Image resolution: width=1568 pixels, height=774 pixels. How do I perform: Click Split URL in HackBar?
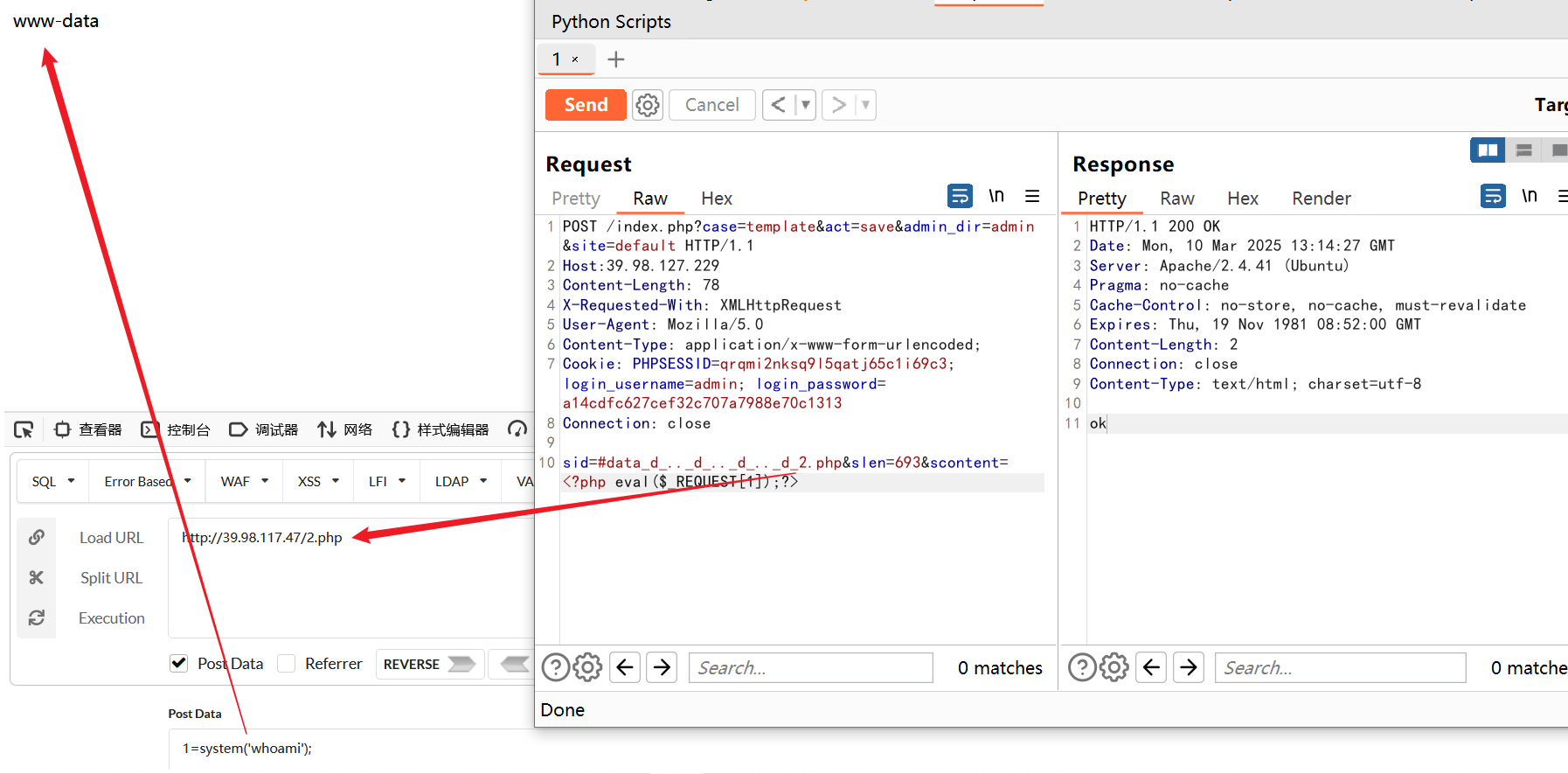click(111, 578)
